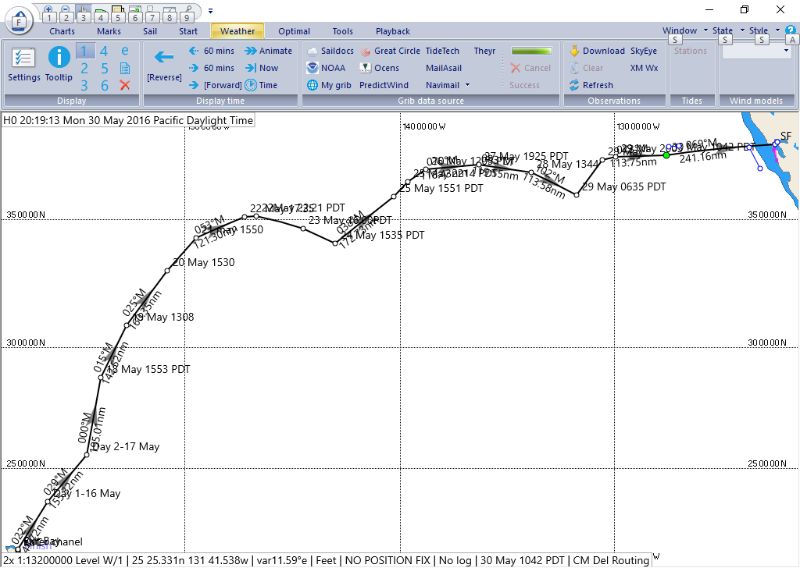Screen dimensions: 800x568
Task: Start the Animate weather playback
Action: point(268,51)
